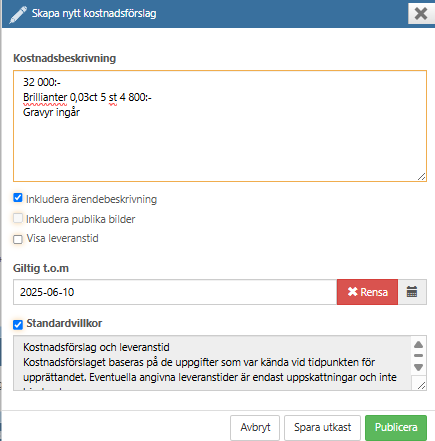Enable the Visa leveranstid checkbox
The width and height of the screenshot is (435, 441).
(x=18, y=239)
